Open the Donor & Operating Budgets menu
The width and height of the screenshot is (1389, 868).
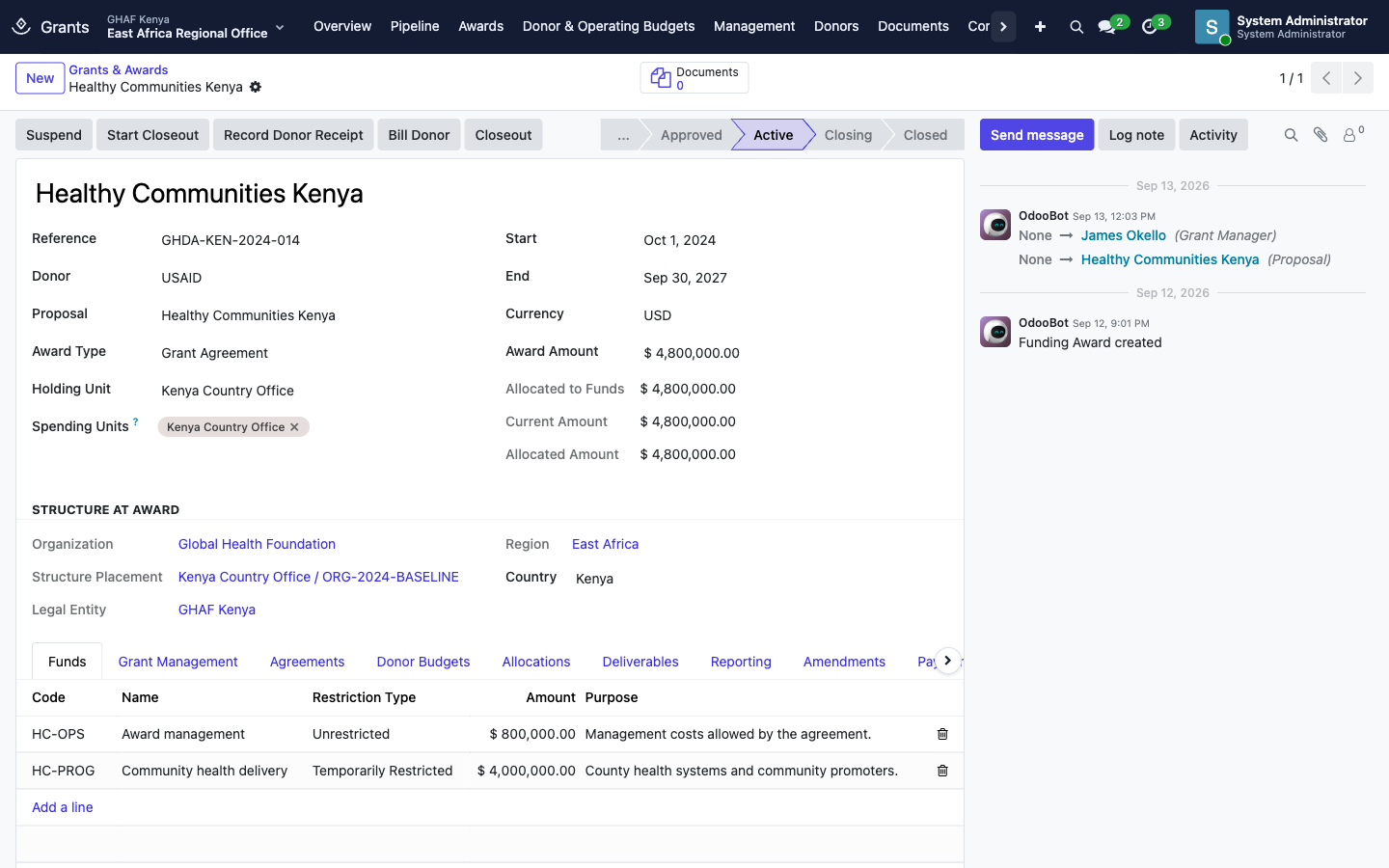click(x=609, y=27)
